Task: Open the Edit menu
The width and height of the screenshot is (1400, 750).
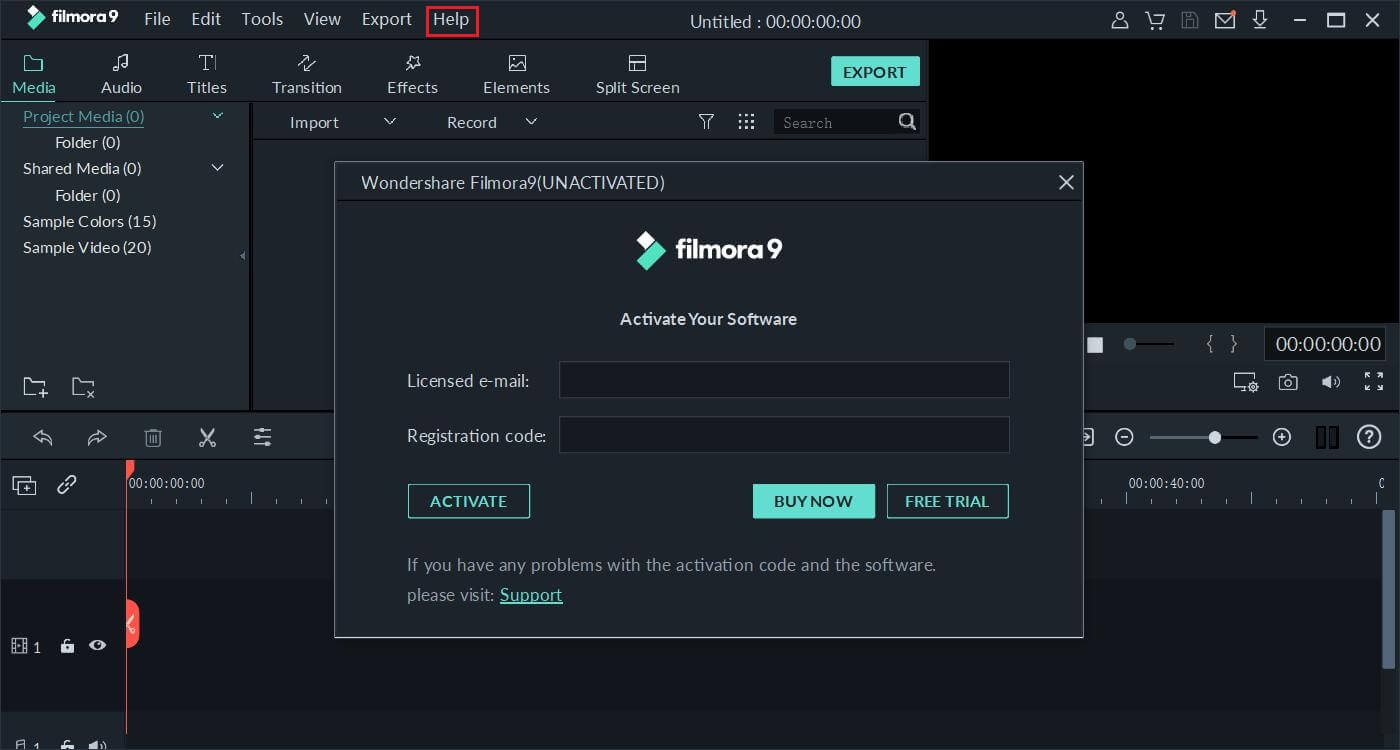Action: (x=206, y=19)
